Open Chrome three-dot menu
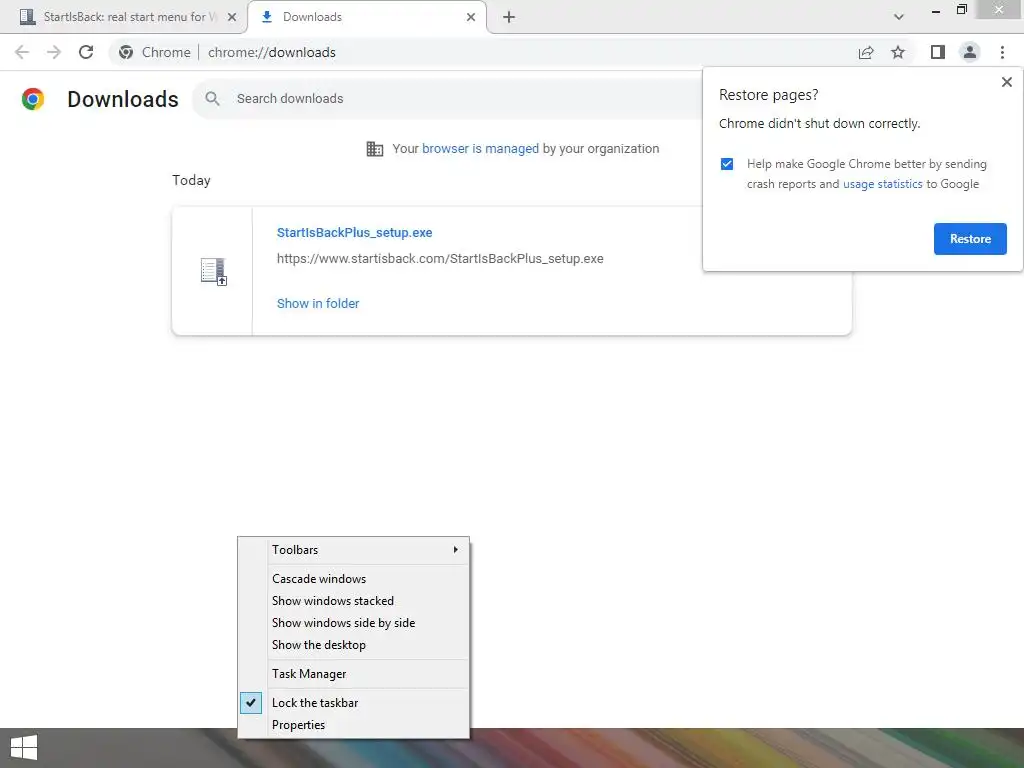1024x768 pixels. pyautogui.click(x=1002, y=52)
